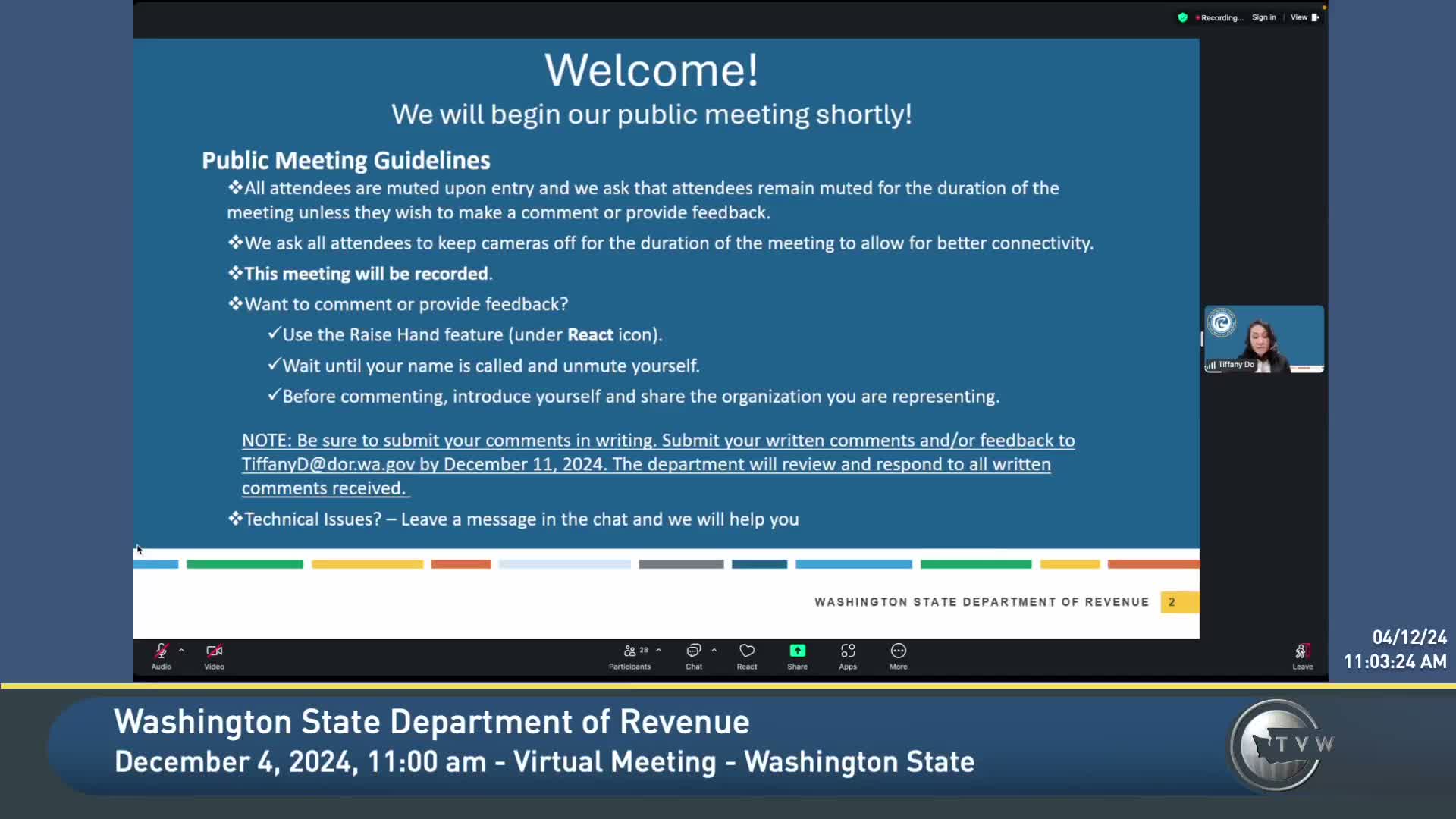This screenshot has width=1456, height=819.
Task: Open the View menu
Action: point(1305,17)
